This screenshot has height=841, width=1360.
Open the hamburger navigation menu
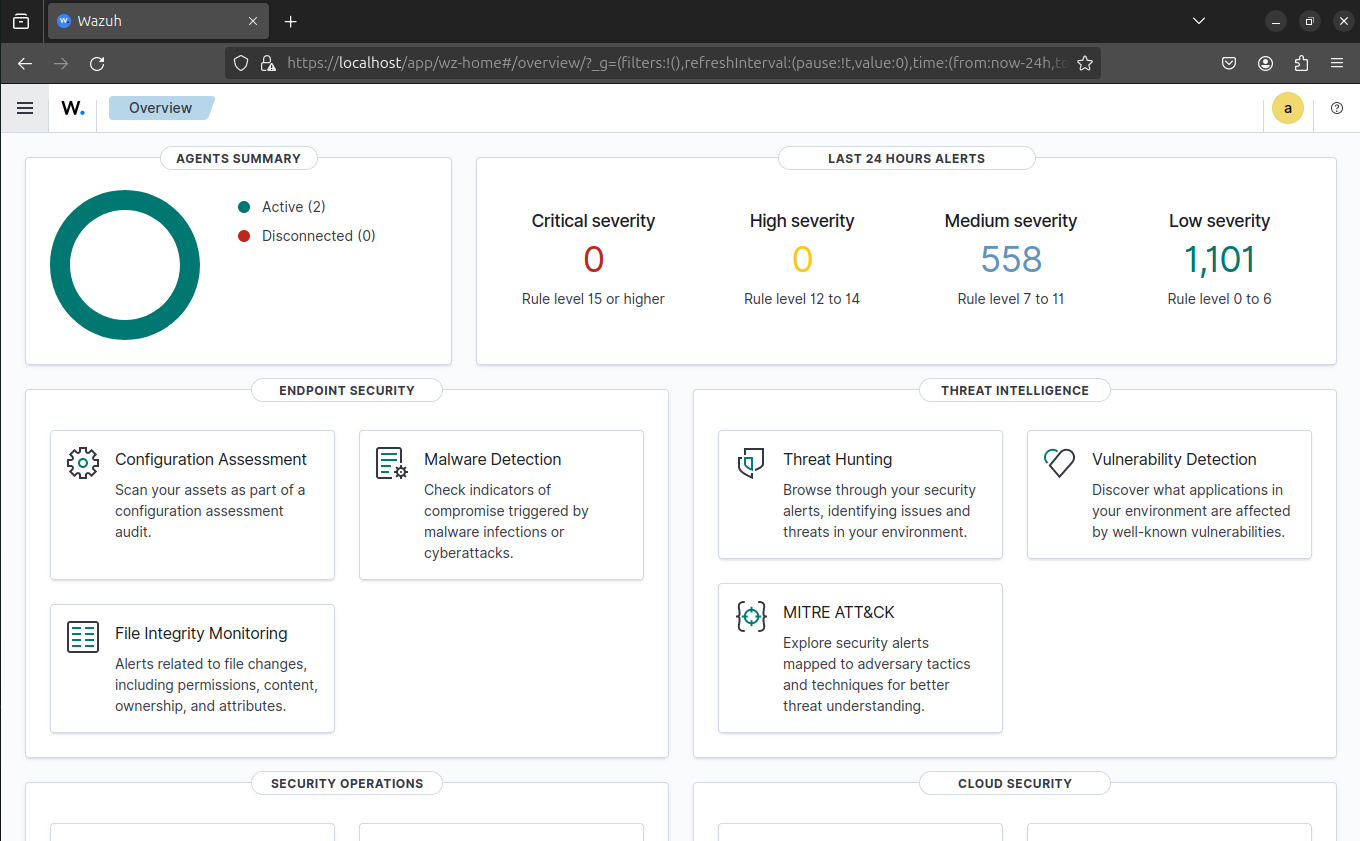coord(25,108)
